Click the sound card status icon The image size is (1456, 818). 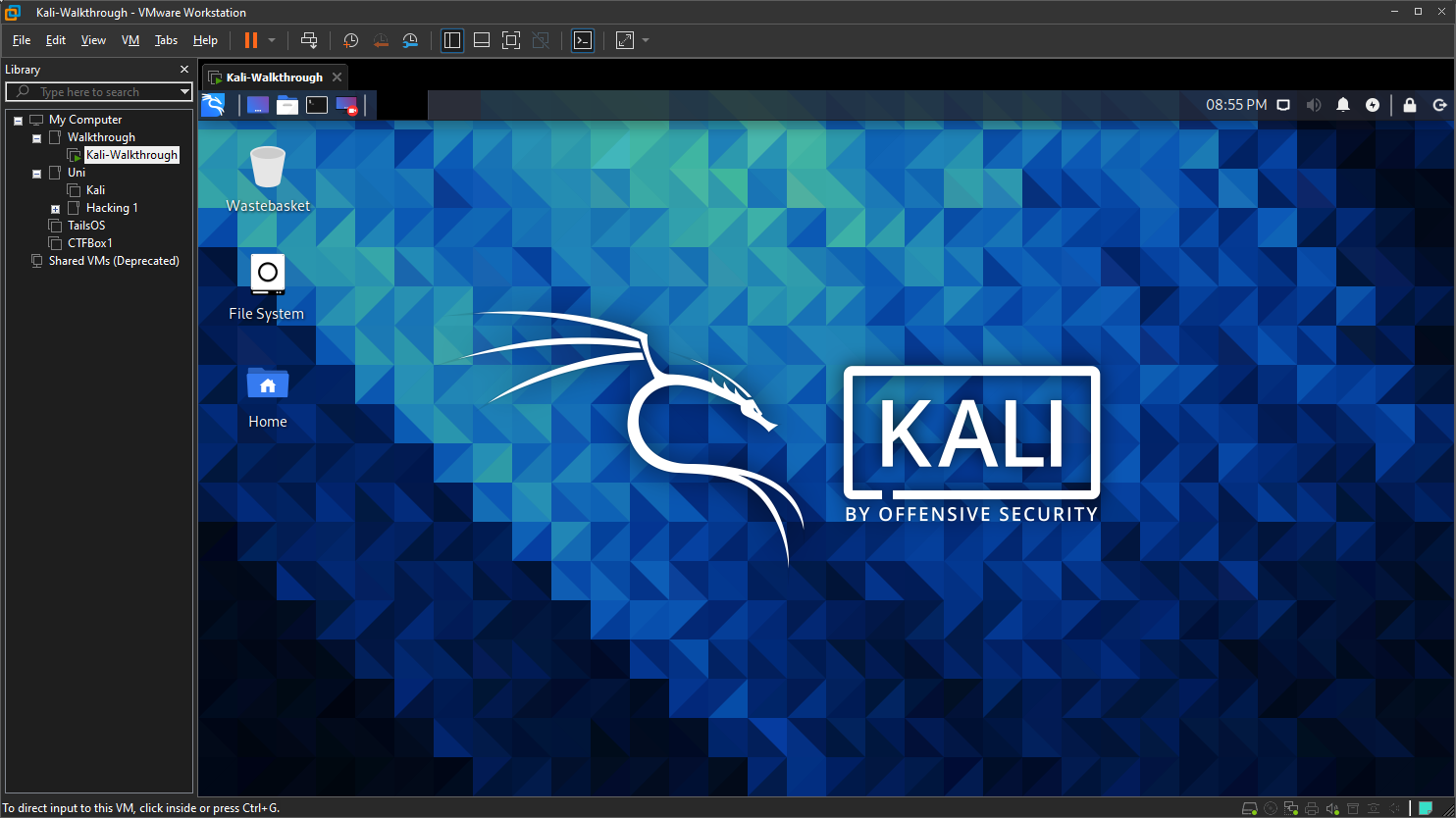click(1332, 809)
